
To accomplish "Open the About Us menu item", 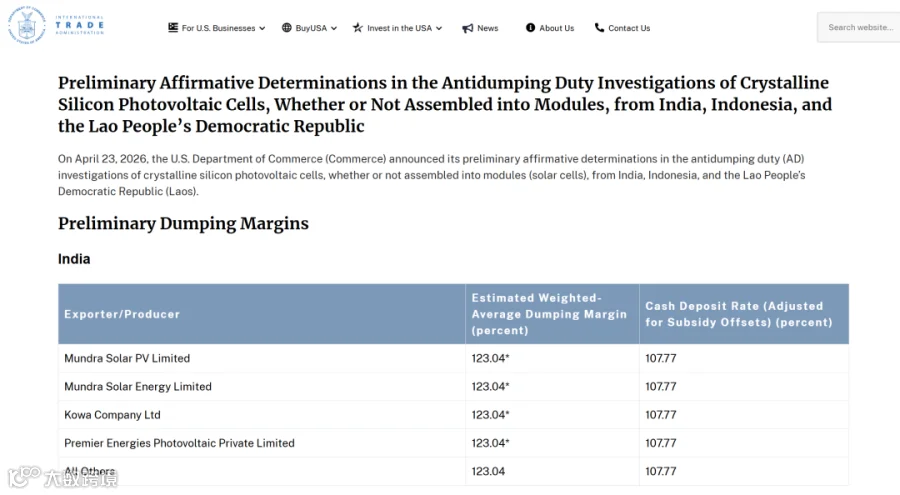I will (x=556, y=28).
